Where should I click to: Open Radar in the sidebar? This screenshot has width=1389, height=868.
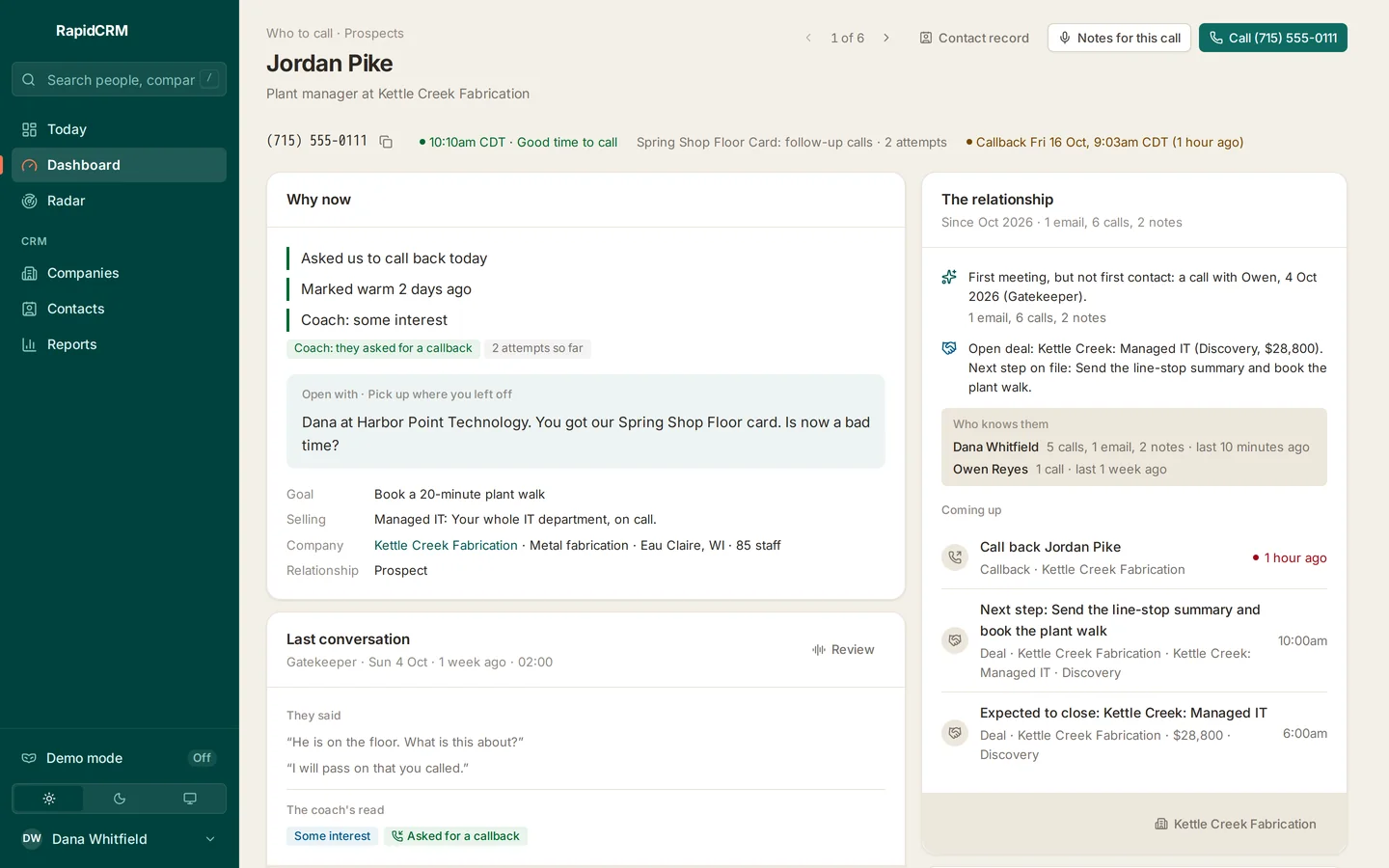click(120, 201)
